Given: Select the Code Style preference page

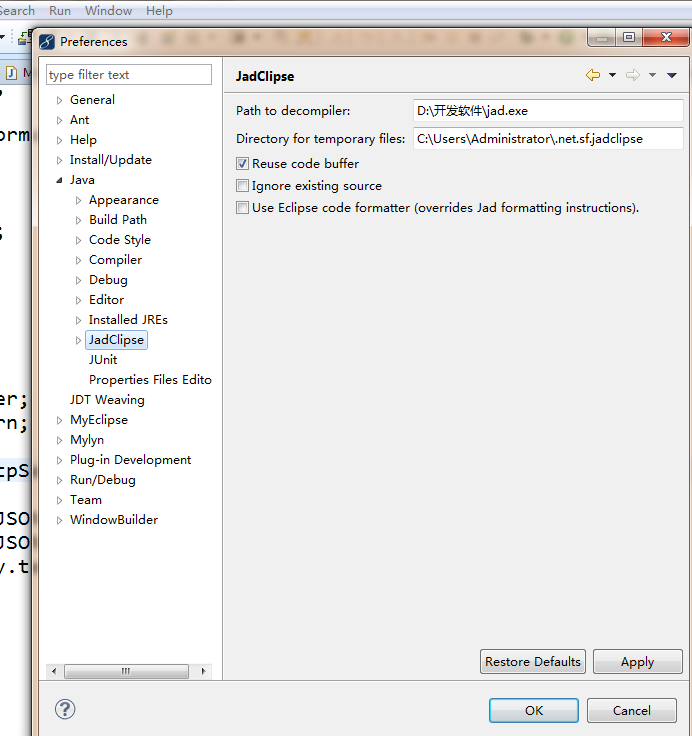Looking at the screenshot, I should pyautogui.click(x=120, y=240).
